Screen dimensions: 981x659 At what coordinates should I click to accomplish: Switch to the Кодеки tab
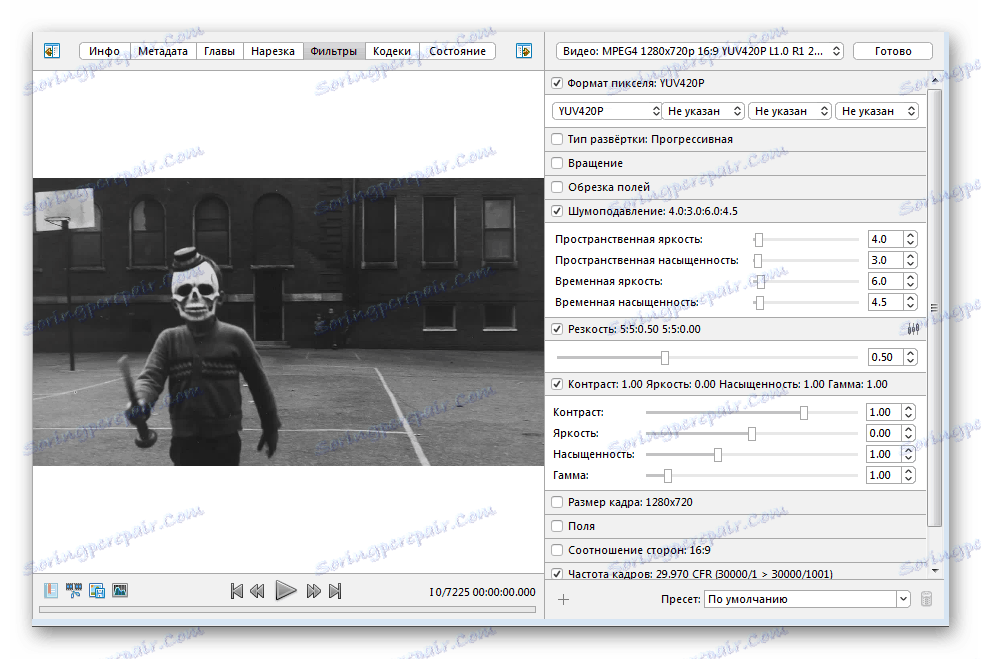tap(393, 51)
